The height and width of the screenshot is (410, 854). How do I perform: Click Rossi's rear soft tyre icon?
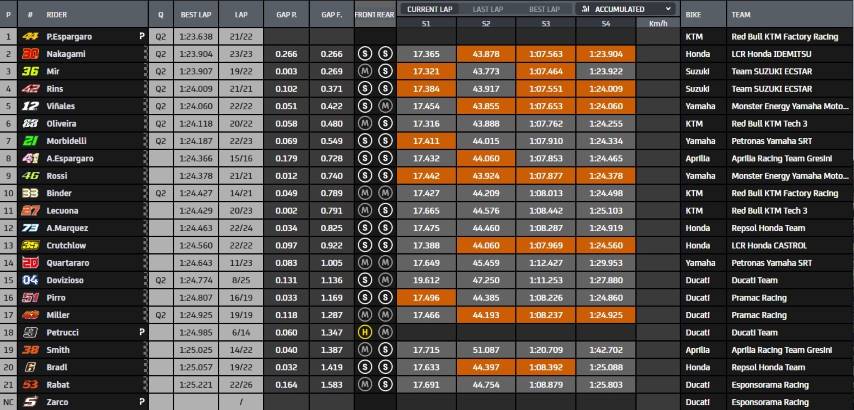tap(385, 176)
